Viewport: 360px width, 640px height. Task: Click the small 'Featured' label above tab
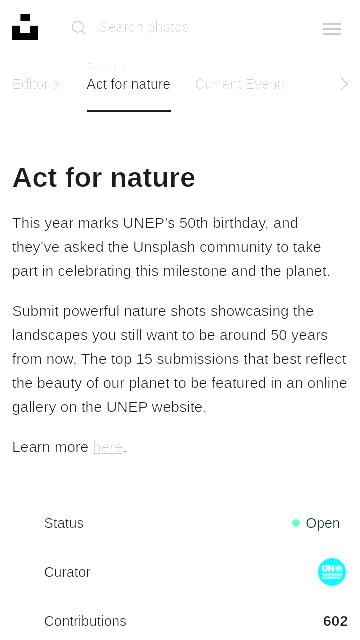[107, 67]
